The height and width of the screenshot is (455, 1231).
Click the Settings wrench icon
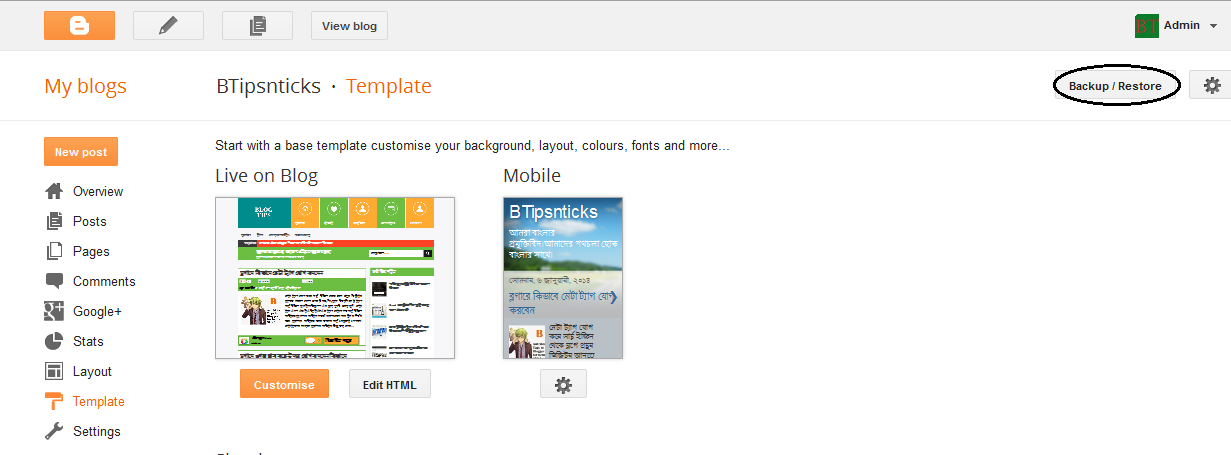tap(54, 431)
